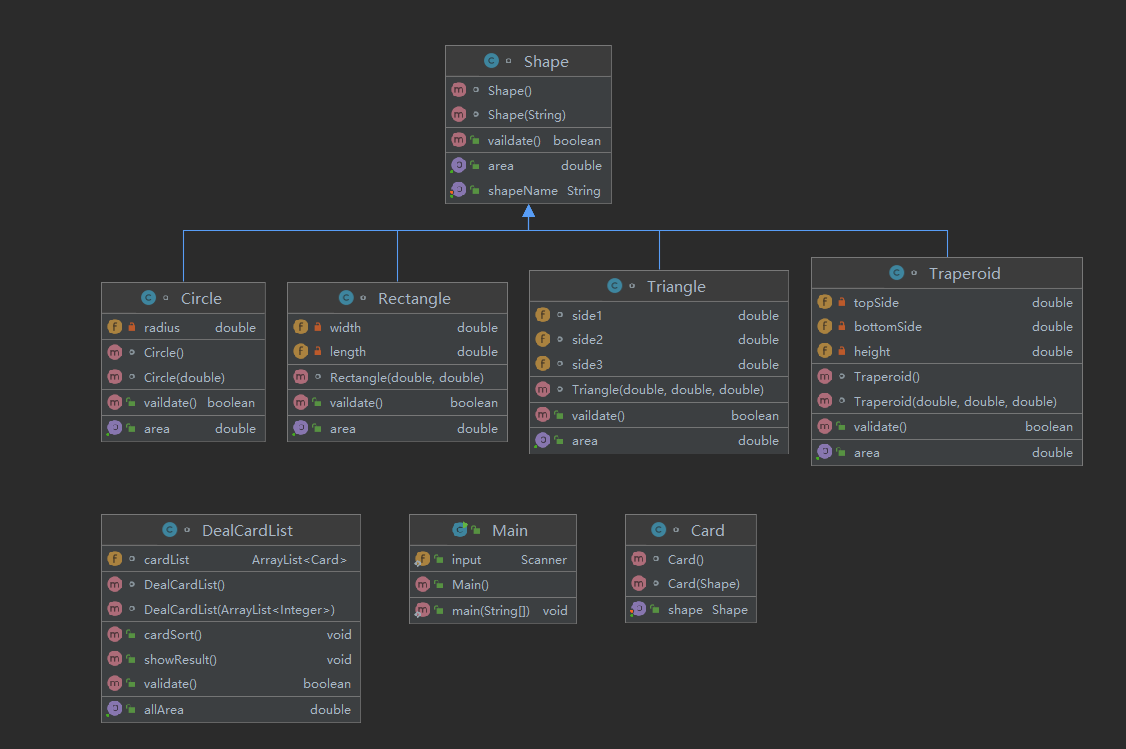
Task: Click the inheritance arrowhead below Shape
Action: [x=529, y=210]
